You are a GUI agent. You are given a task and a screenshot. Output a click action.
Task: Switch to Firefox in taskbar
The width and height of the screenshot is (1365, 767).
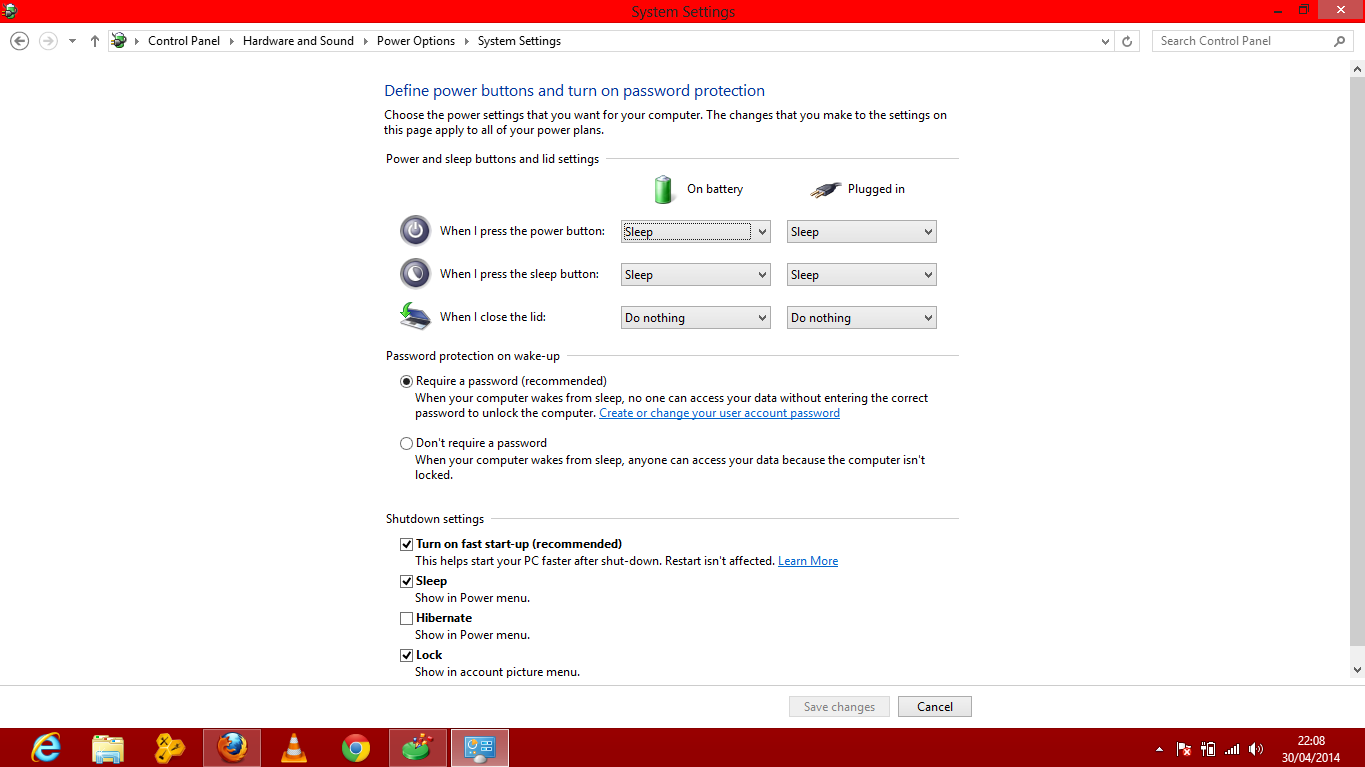tap(232, 748)
